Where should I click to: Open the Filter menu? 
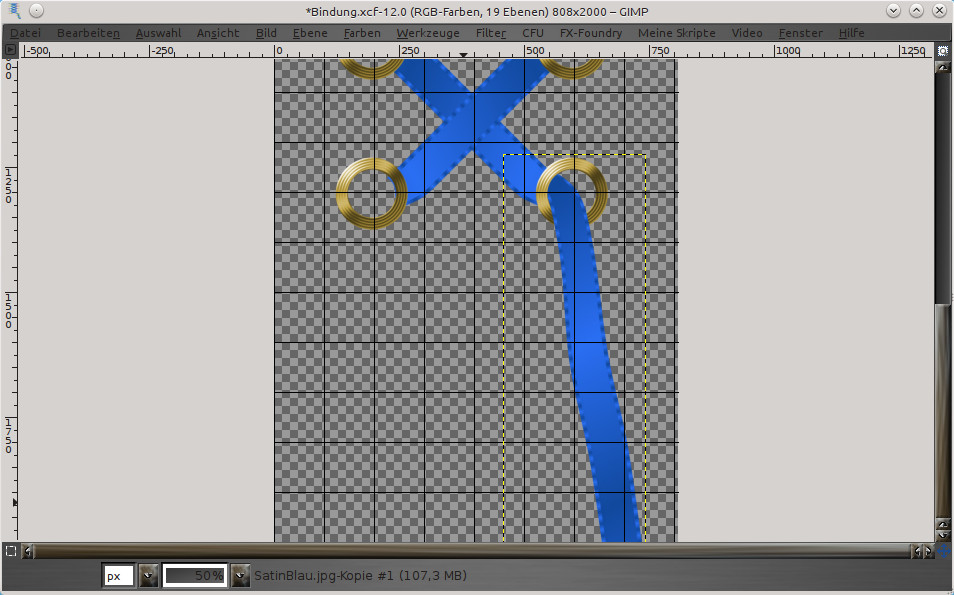click(x=490, y=33)
